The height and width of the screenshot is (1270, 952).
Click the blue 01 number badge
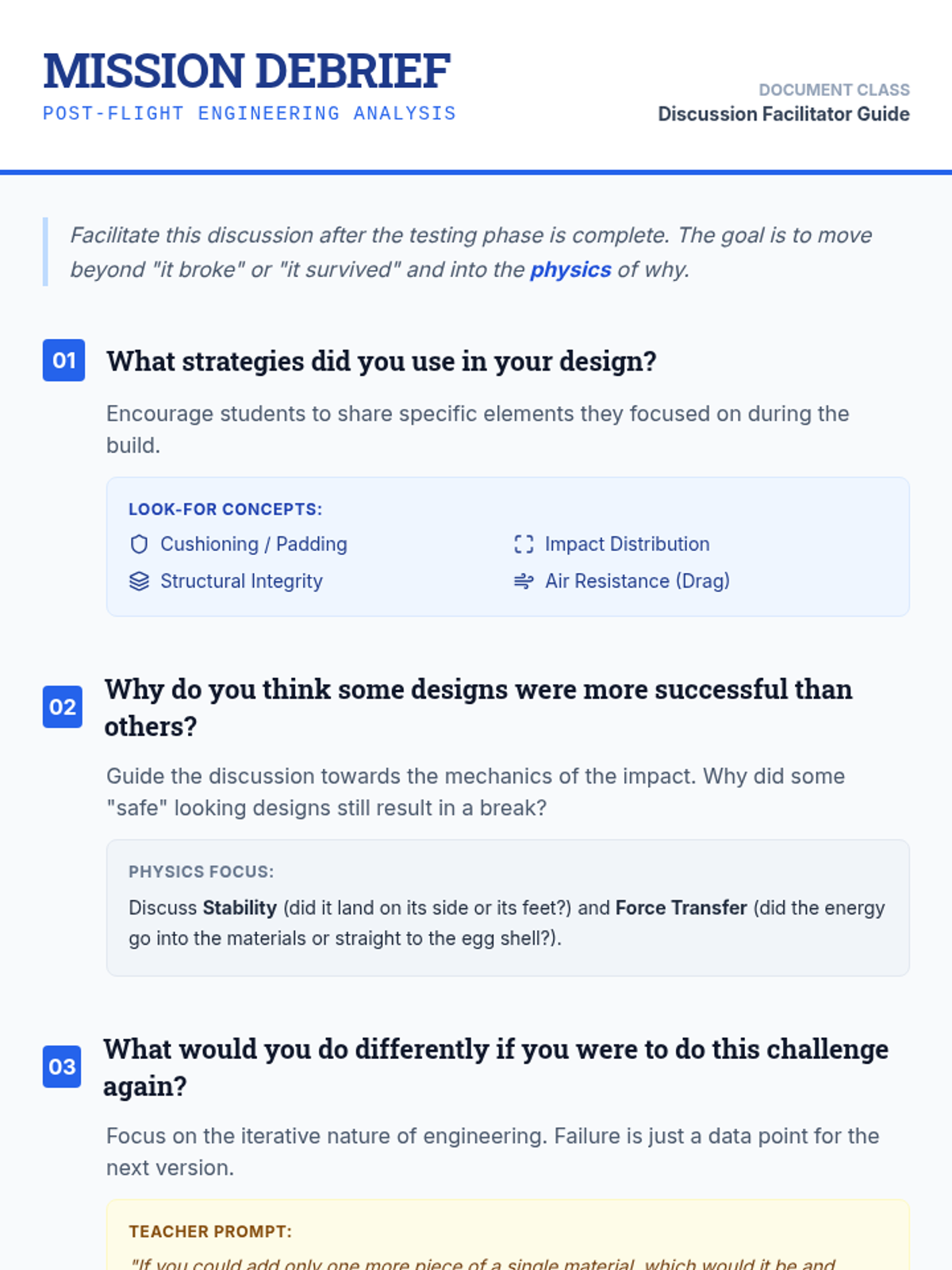click(x=63, y=360)
